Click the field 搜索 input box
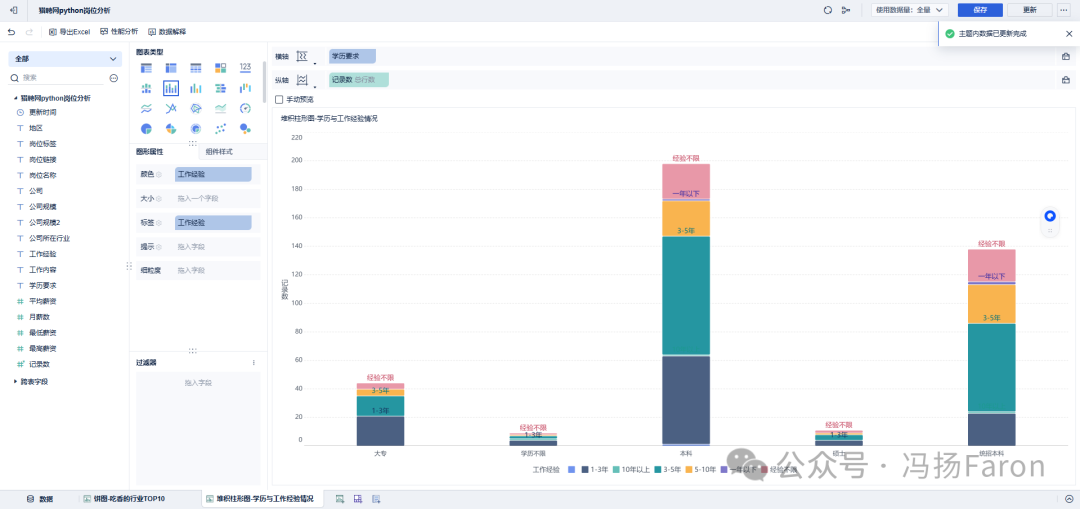This screenshot has width=1080, height=509. click(x=59, y=78)
